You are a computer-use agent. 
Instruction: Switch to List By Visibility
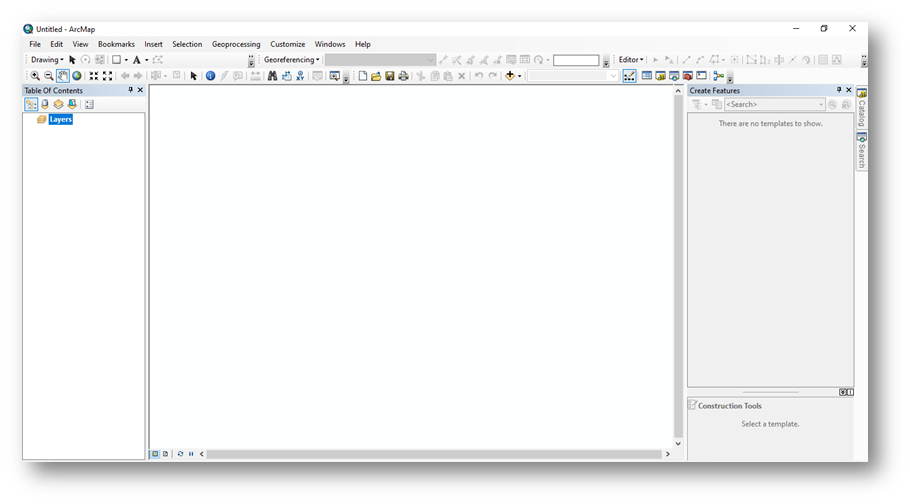(x=58, y=105)
